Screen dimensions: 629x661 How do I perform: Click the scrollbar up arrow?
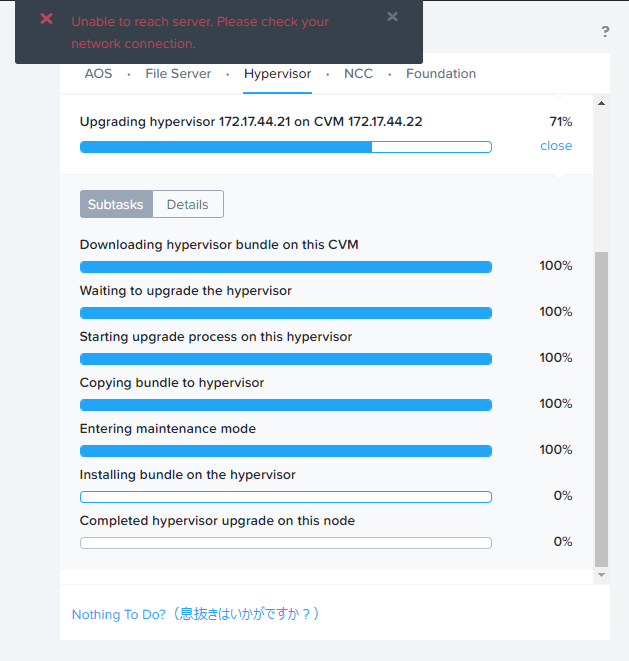coord(602,103)
